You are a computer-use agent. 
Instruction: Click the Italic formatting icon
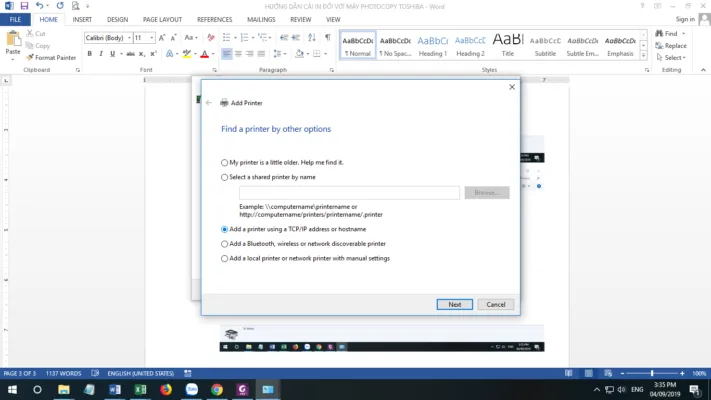point(101,54)
